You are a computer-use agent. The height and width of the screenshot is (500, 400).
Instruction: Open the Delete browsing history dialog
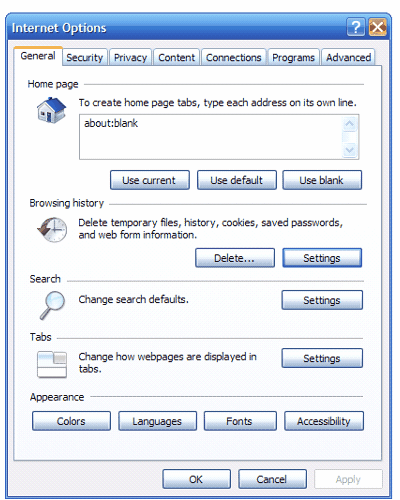(x=235, y=258)
